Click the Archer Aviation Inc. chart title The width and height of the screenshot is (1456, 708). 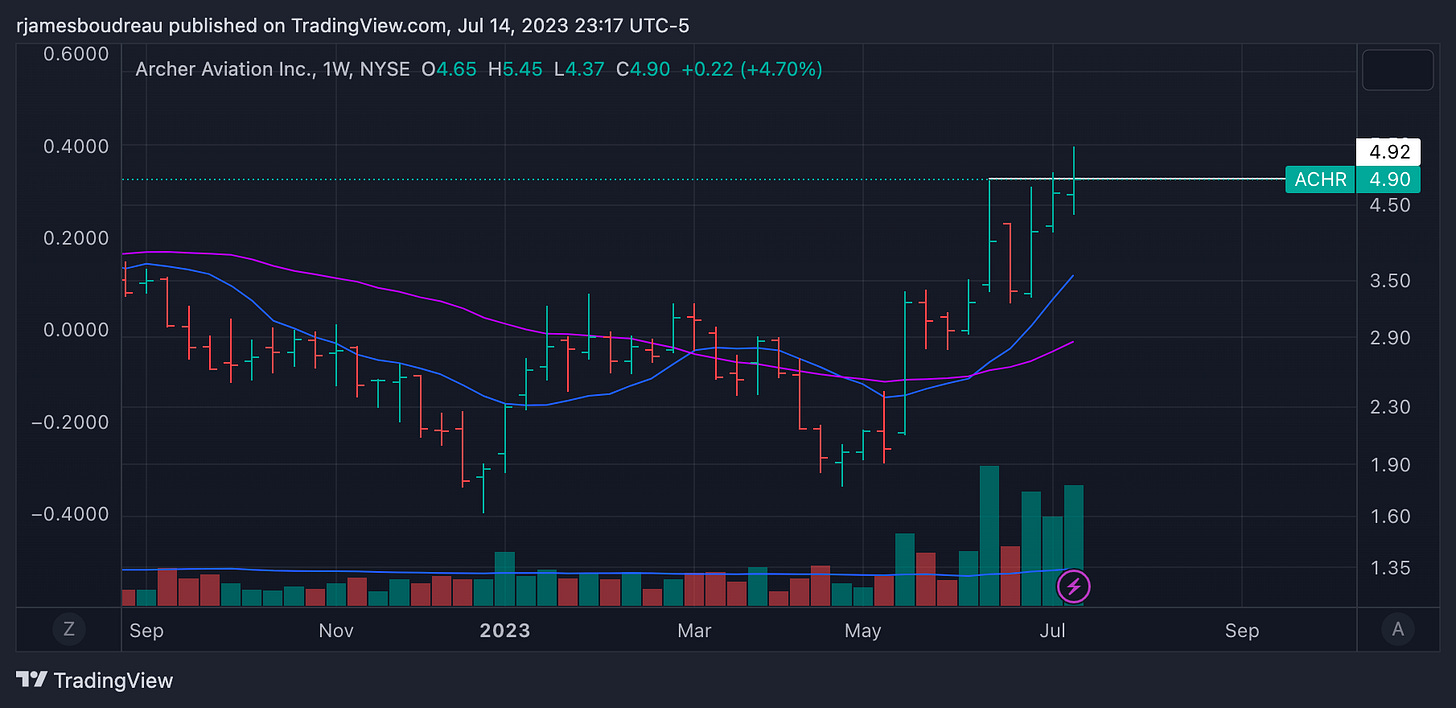(x=271, y=69)
